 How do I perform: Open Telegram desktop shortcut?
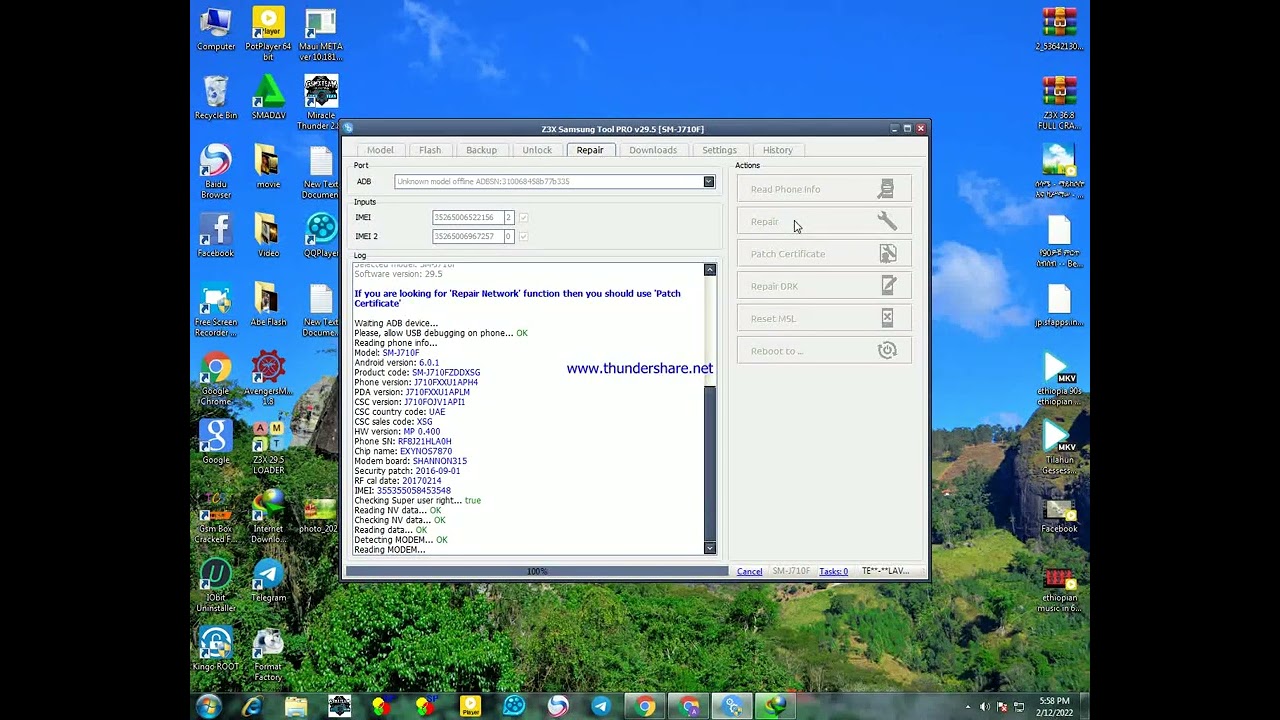[268, 581]
